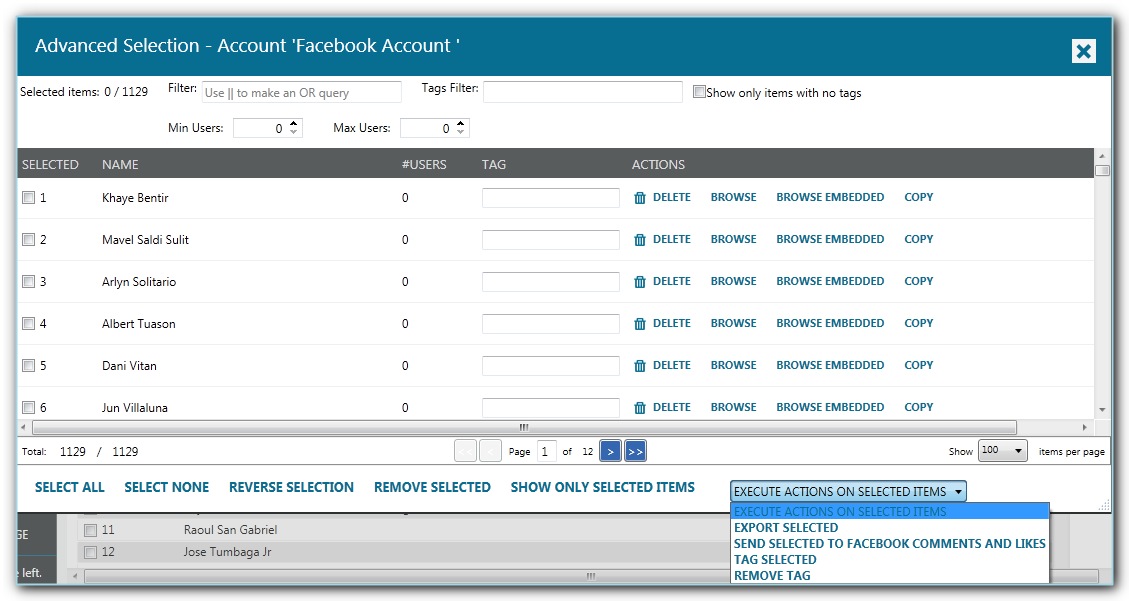Go to the previous page button
Image resolution: width=1129 pixels, height=601 pixels.
[x=490, y=451]
